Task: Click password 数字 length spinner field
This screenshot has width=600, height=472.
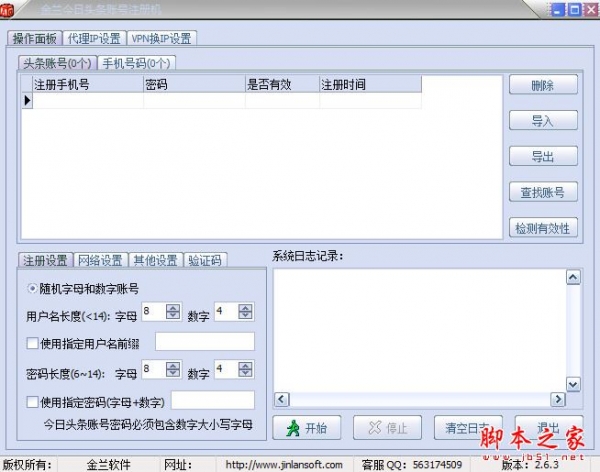Action: point(226,369)
